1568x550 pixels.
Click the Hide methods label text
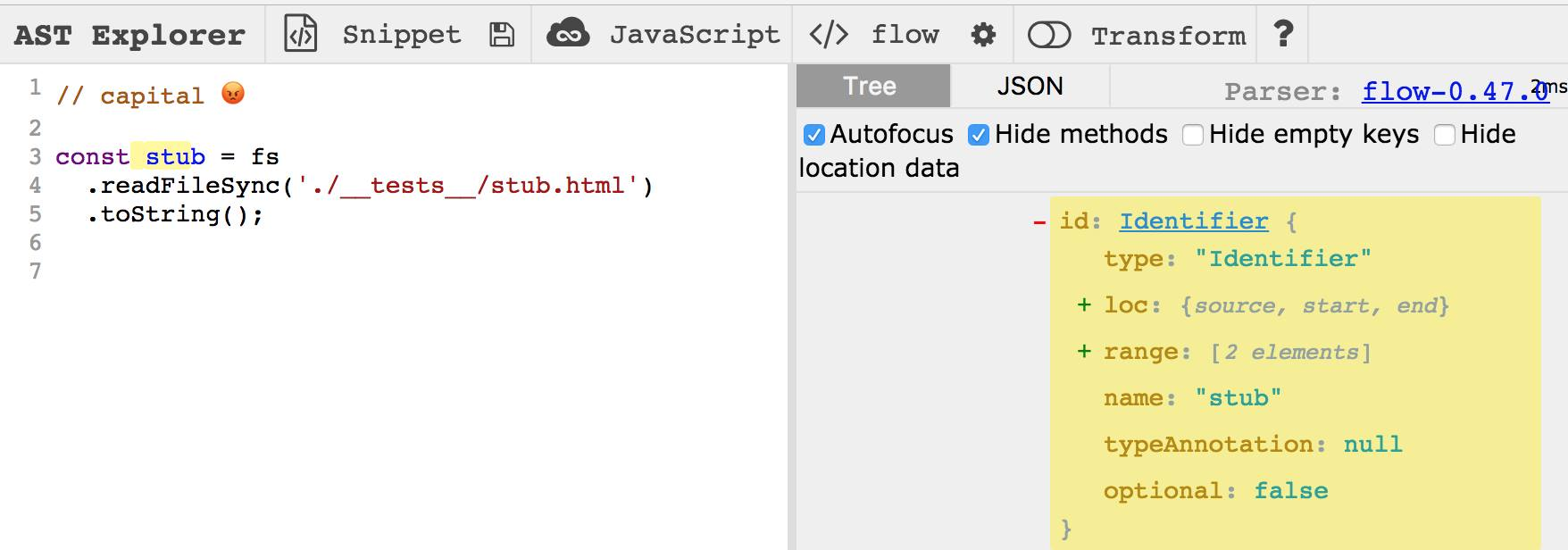(1080, 134)
